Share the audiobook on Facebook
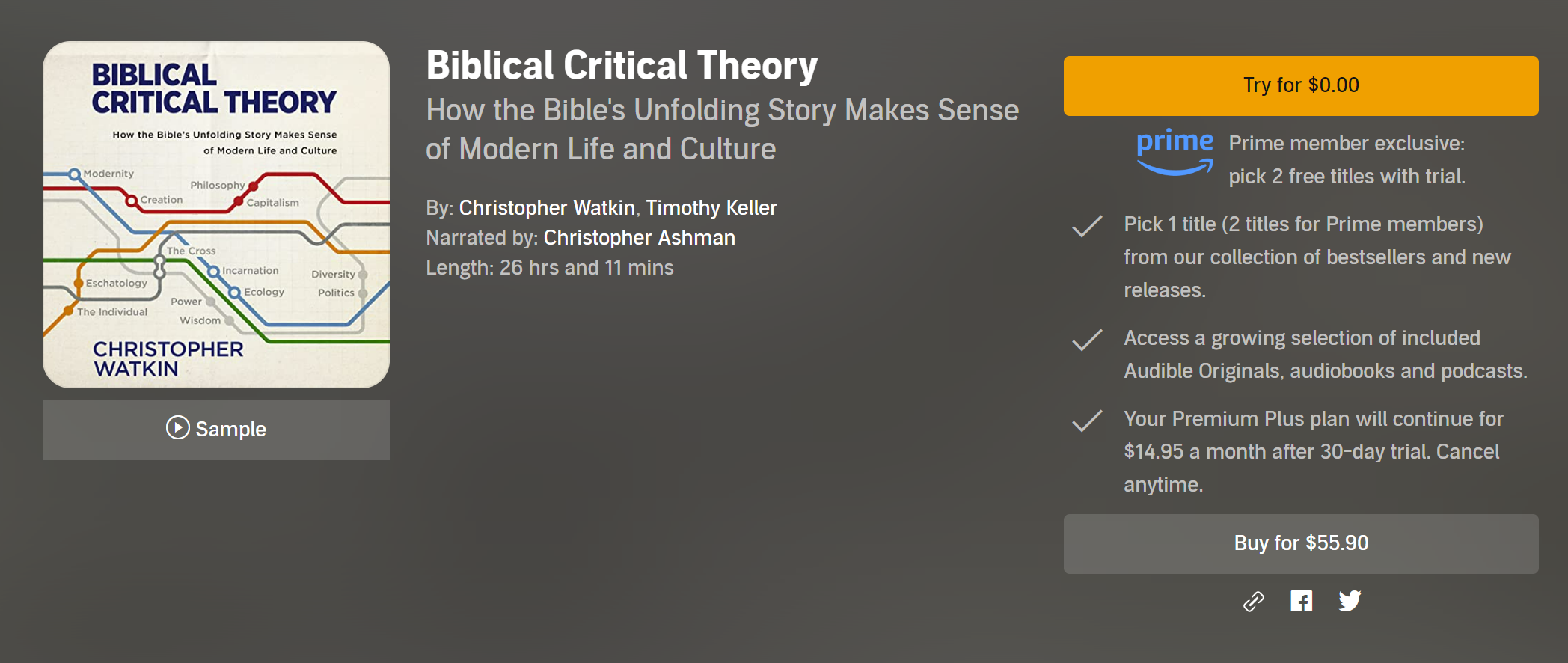This screenshot has height=663, width=1568. 1302,601
